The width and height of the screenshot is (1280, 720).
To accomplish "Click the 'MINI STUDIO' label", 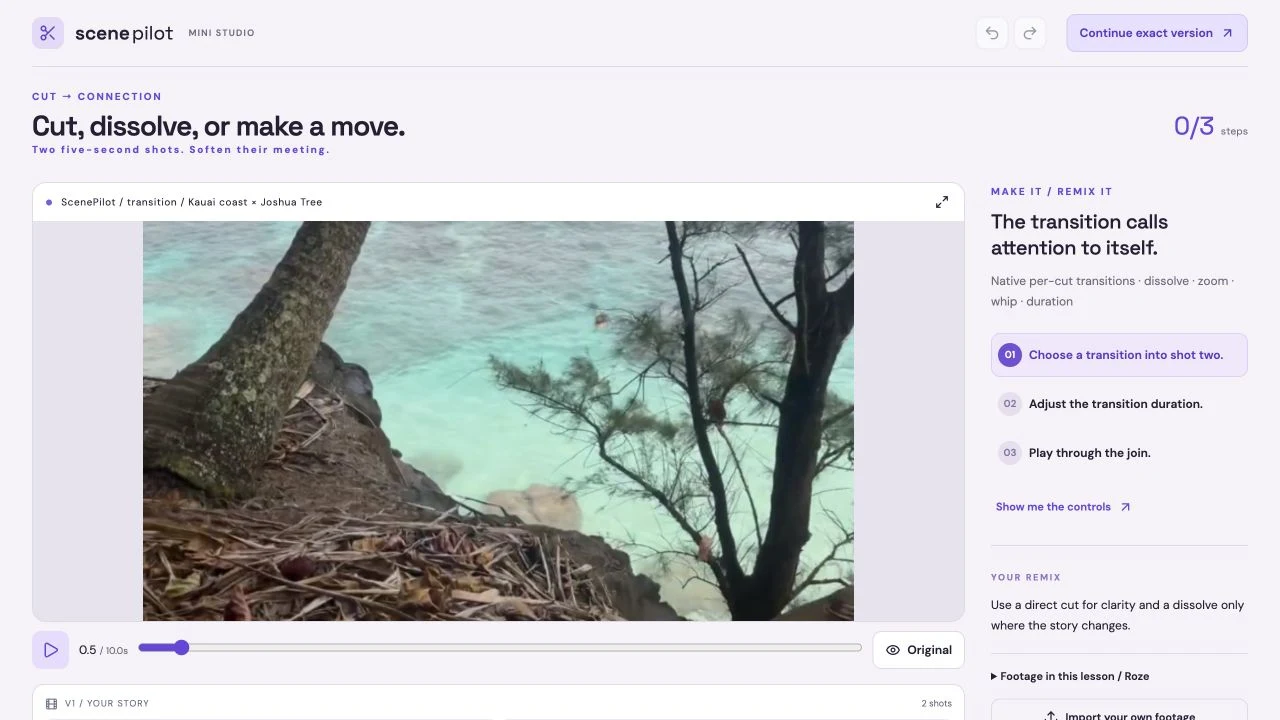I will click(x=221, y=33).
